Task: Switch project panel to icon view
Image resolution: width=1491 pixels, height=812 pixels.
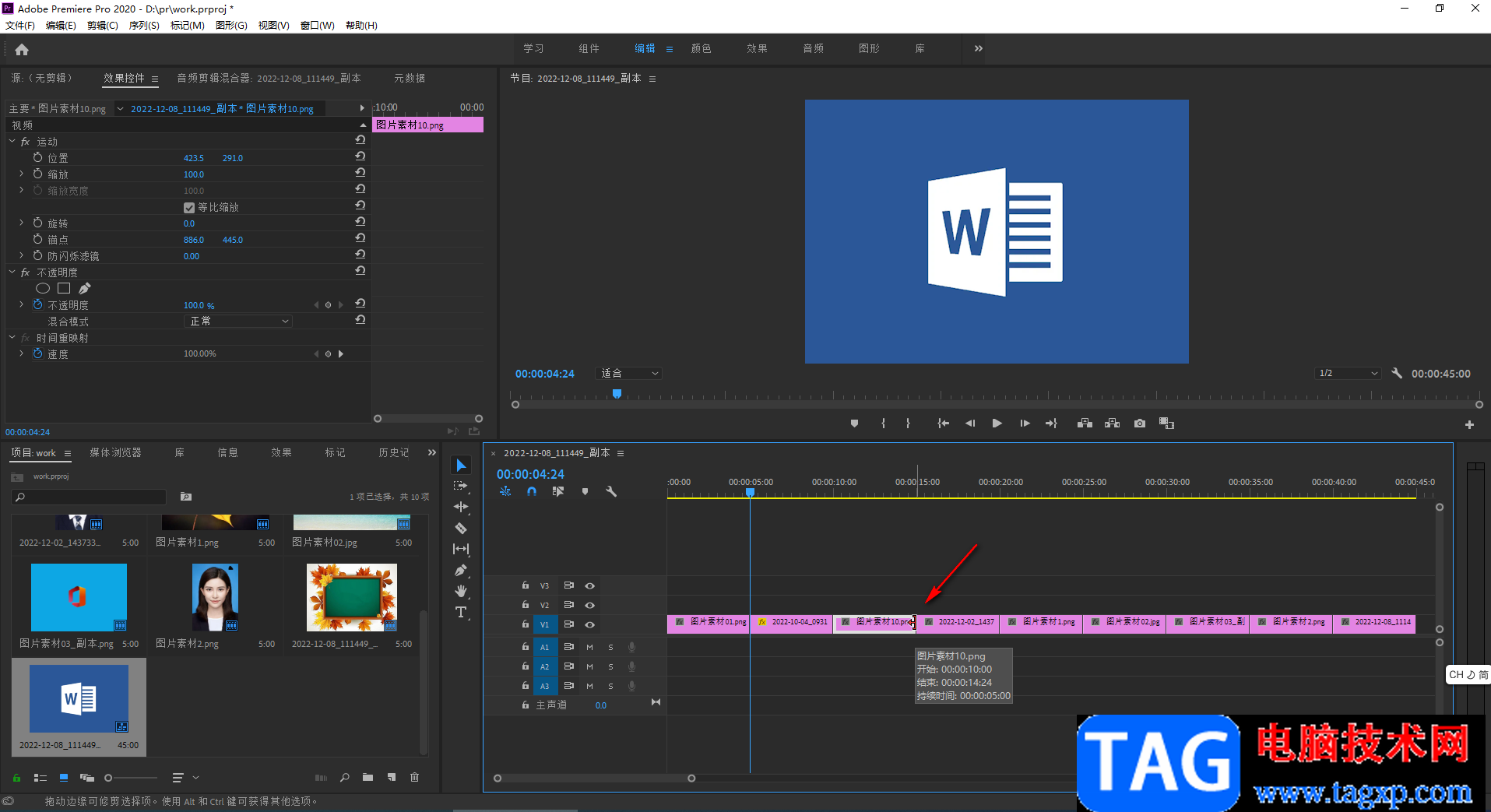Action: click(x=64, y=777)
